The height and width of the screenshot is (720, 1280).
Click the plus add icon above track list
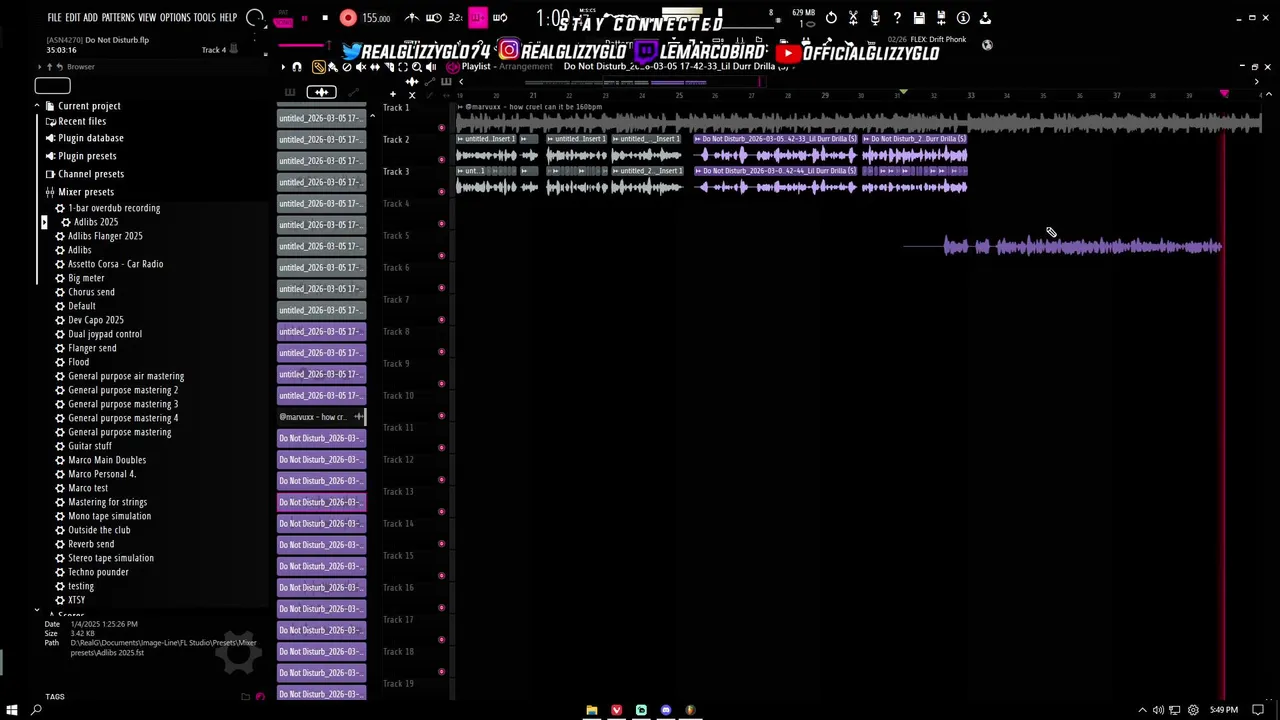coord(393,94)
